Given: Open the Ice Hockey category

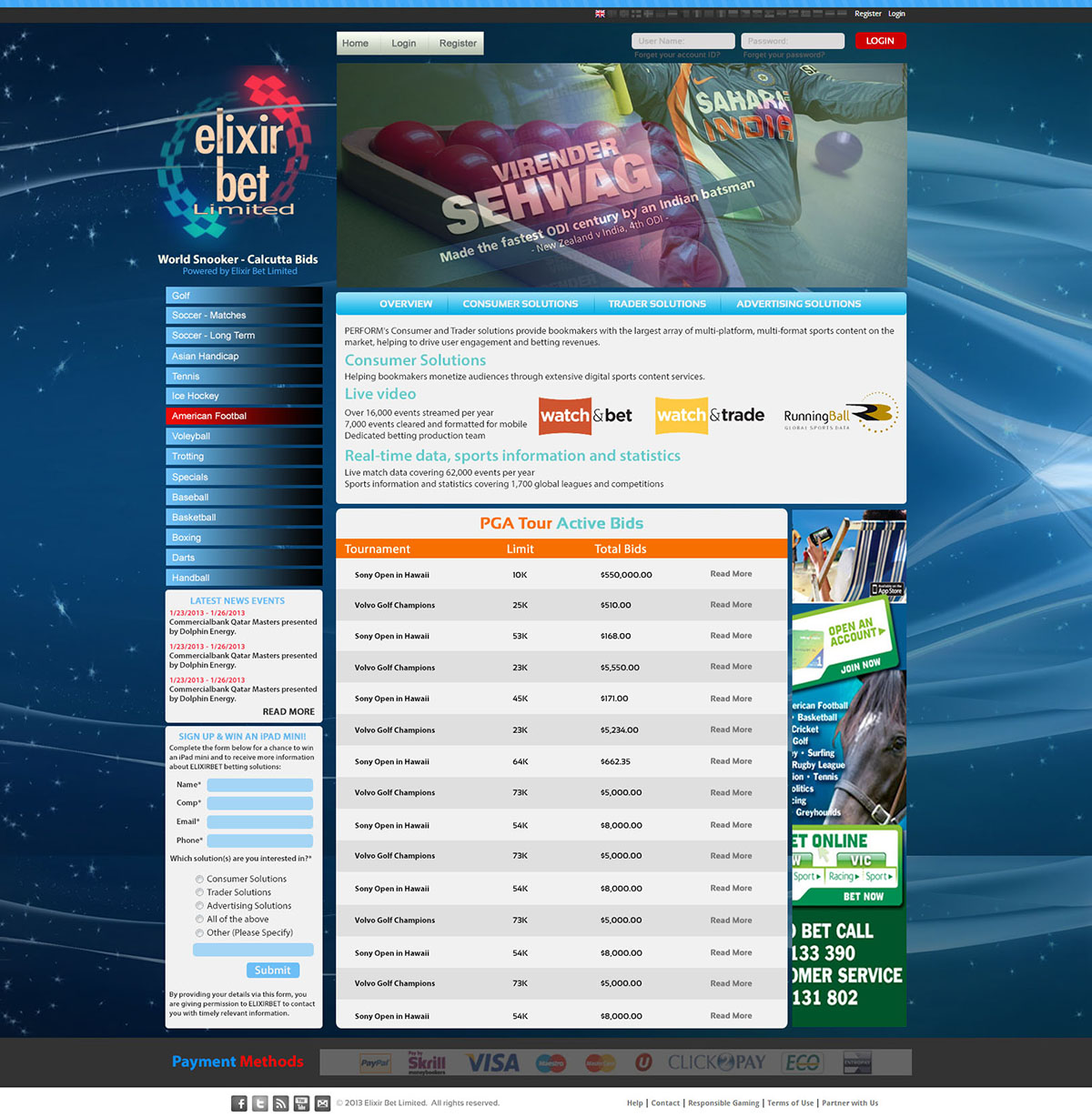Looking at the screenshot, I should tap(244, 397).
